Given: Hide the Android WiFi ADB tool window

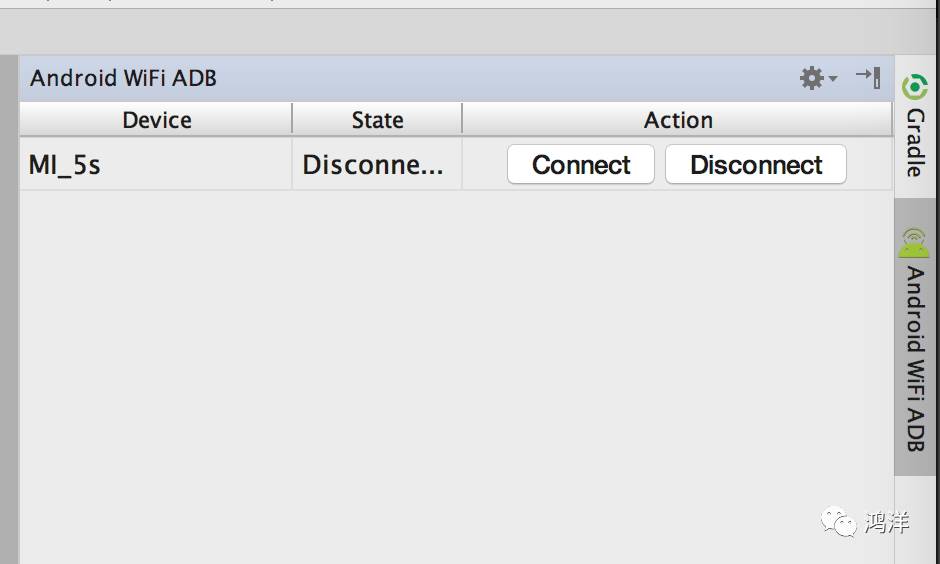Looking at the screenshot, I should (868, 77).
